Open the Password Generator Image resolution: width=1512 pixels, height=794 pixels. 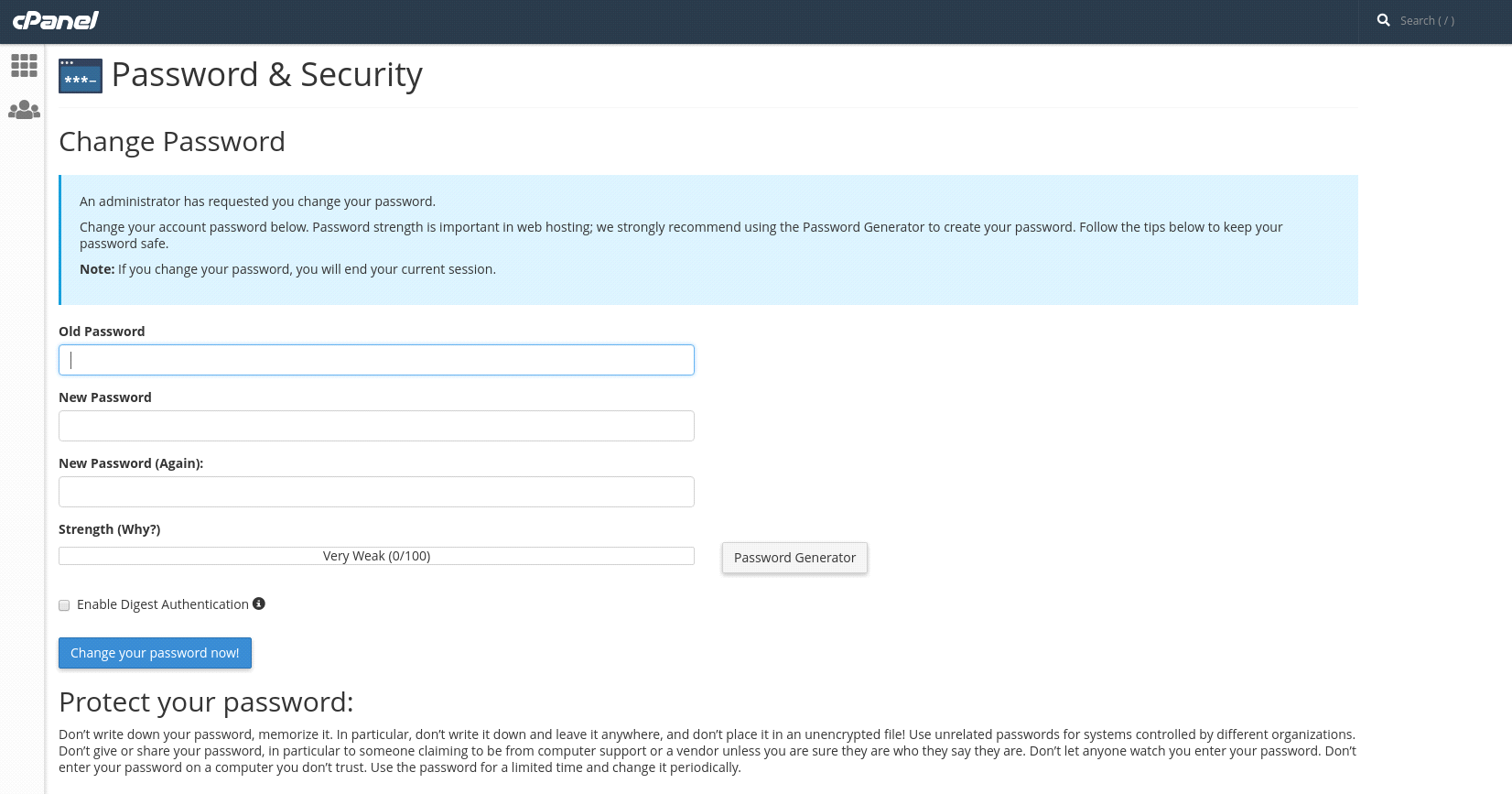click(x=794, y=558)
